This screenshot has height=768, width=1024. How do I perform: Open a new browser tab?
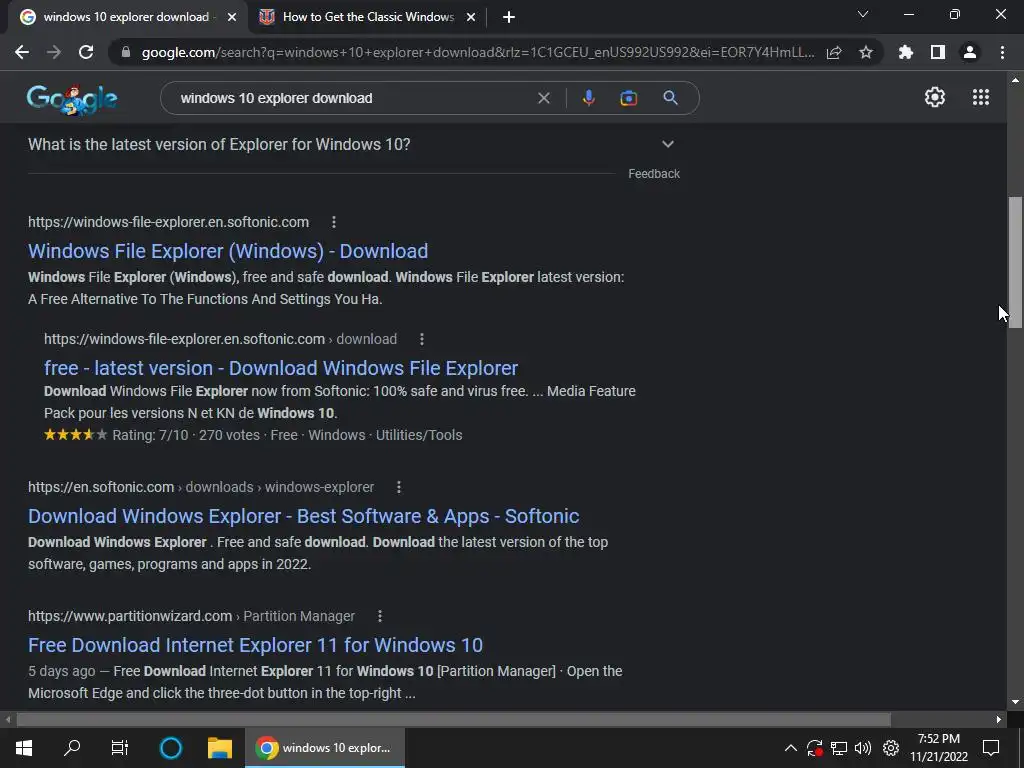(x=509, y=17)
